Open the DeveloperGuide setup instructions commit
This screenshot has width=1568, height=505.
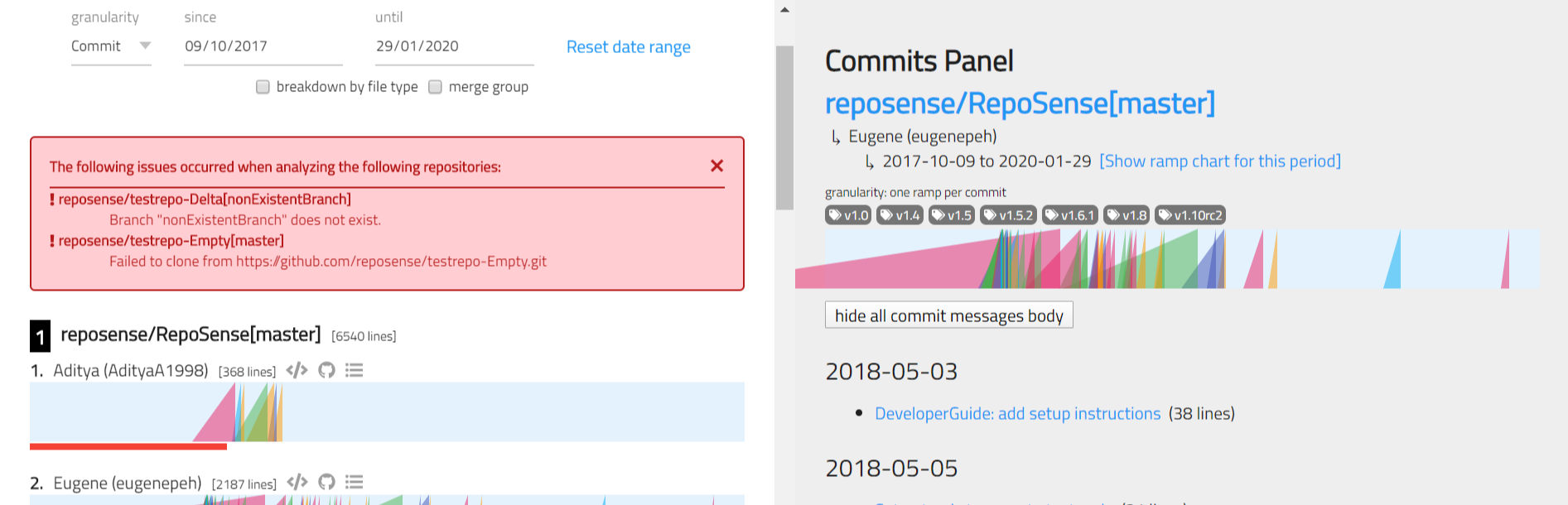pyautogui.click(x=1017, y=413)
